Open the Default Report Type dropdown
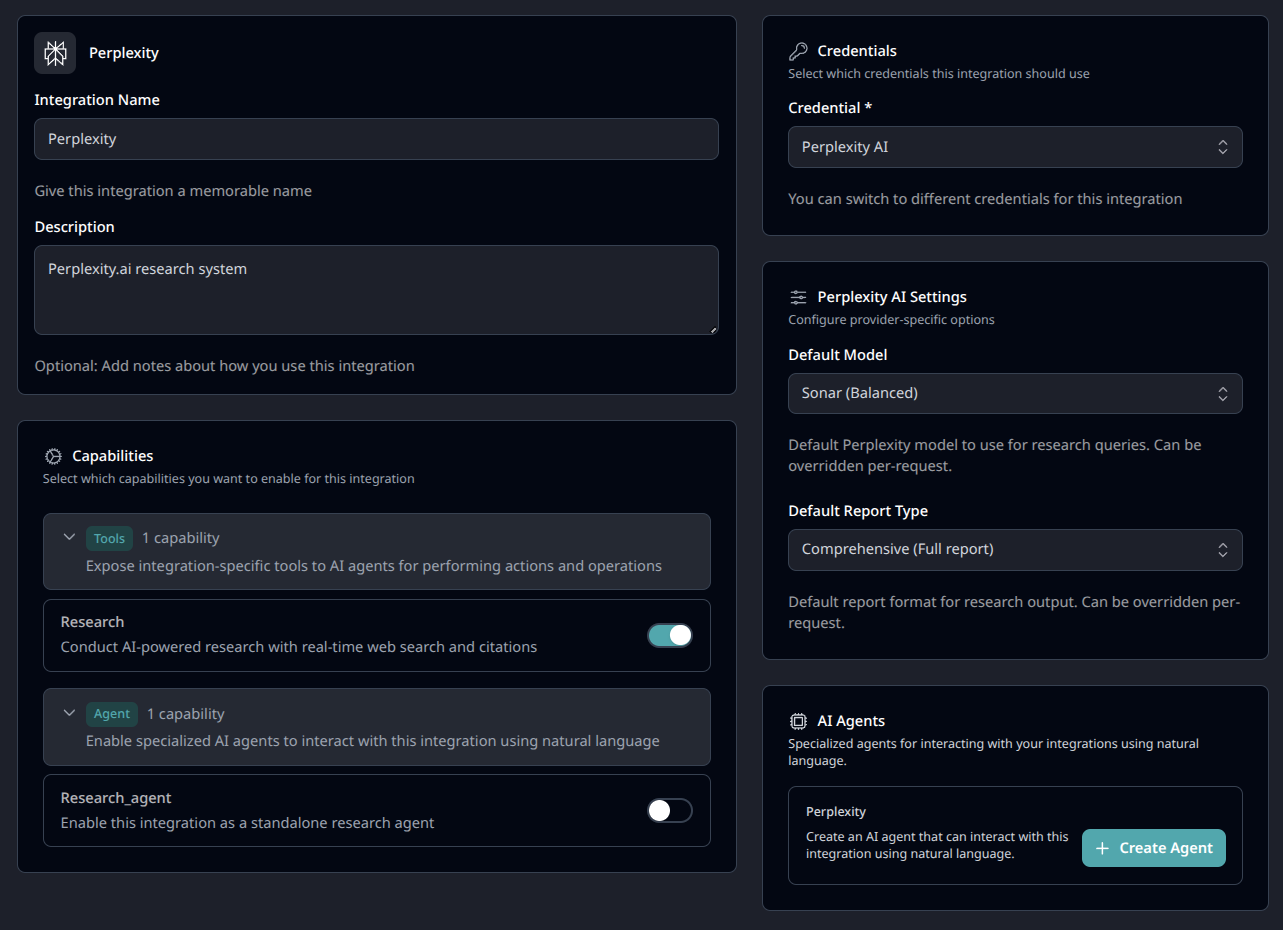This screenshot has height=930, width=1283. click(1015, 549)
